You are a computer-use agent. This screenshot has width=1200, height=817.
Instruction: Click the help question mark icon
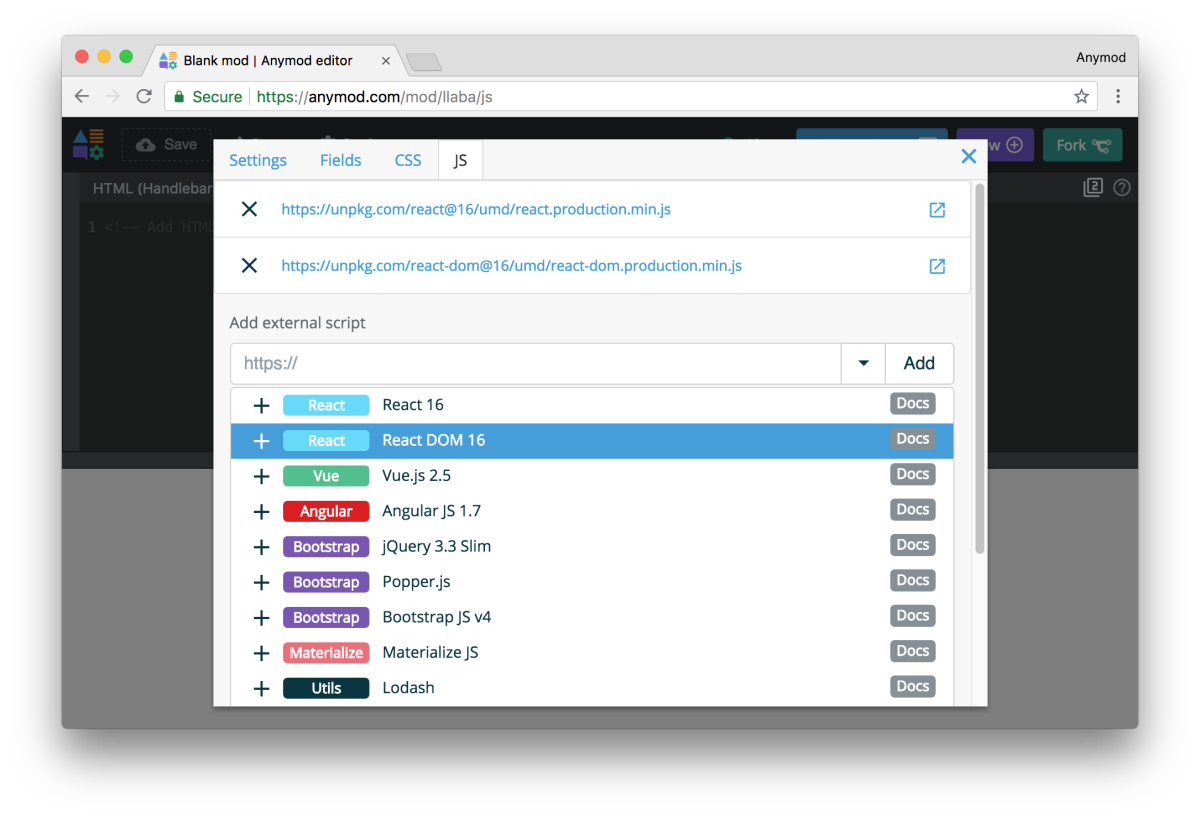point(1122,187)
